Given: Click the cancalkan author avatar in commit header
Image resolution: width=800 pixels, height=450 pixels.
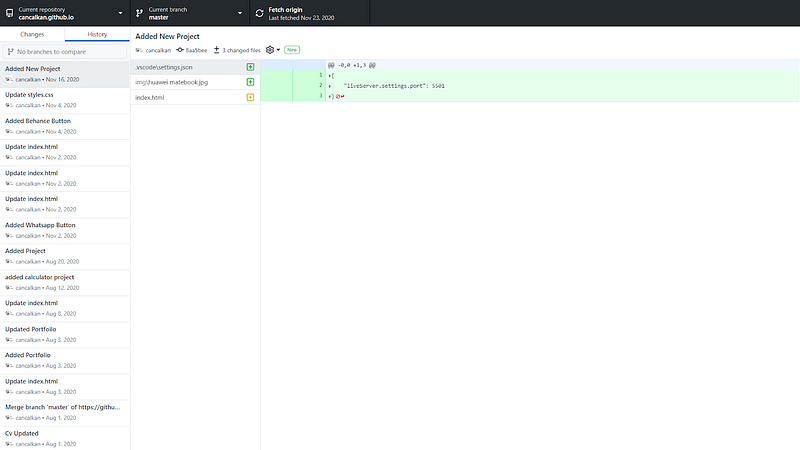Looking at the screenshot, I should coord(139,50).
